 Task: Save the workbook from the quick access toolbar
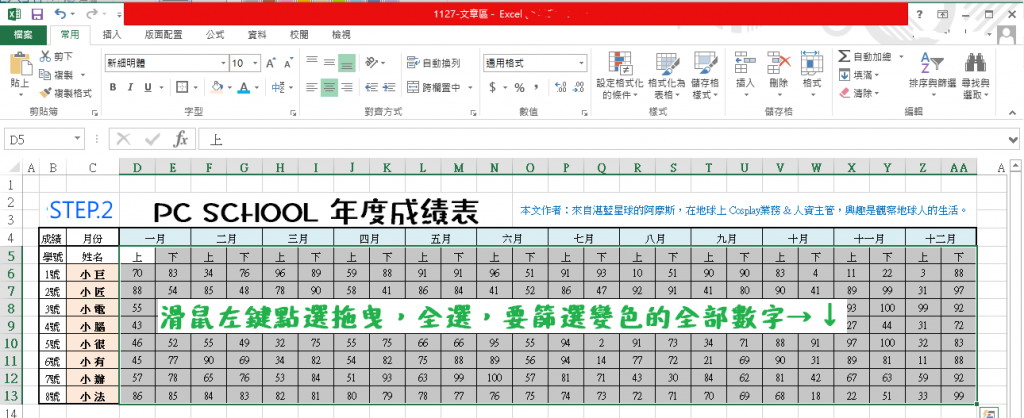(37, 14)
